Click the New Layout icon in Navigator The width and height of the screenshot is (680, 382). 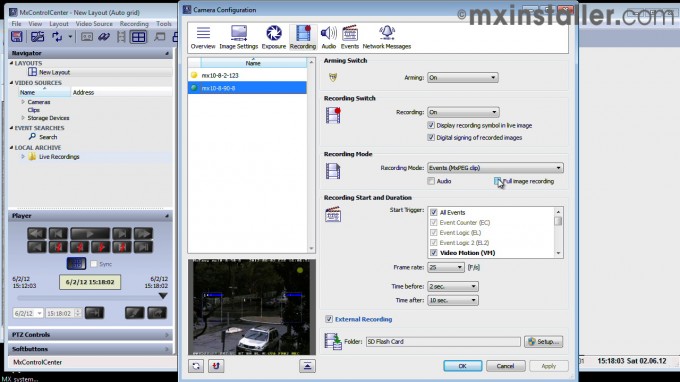click(32, 72)
